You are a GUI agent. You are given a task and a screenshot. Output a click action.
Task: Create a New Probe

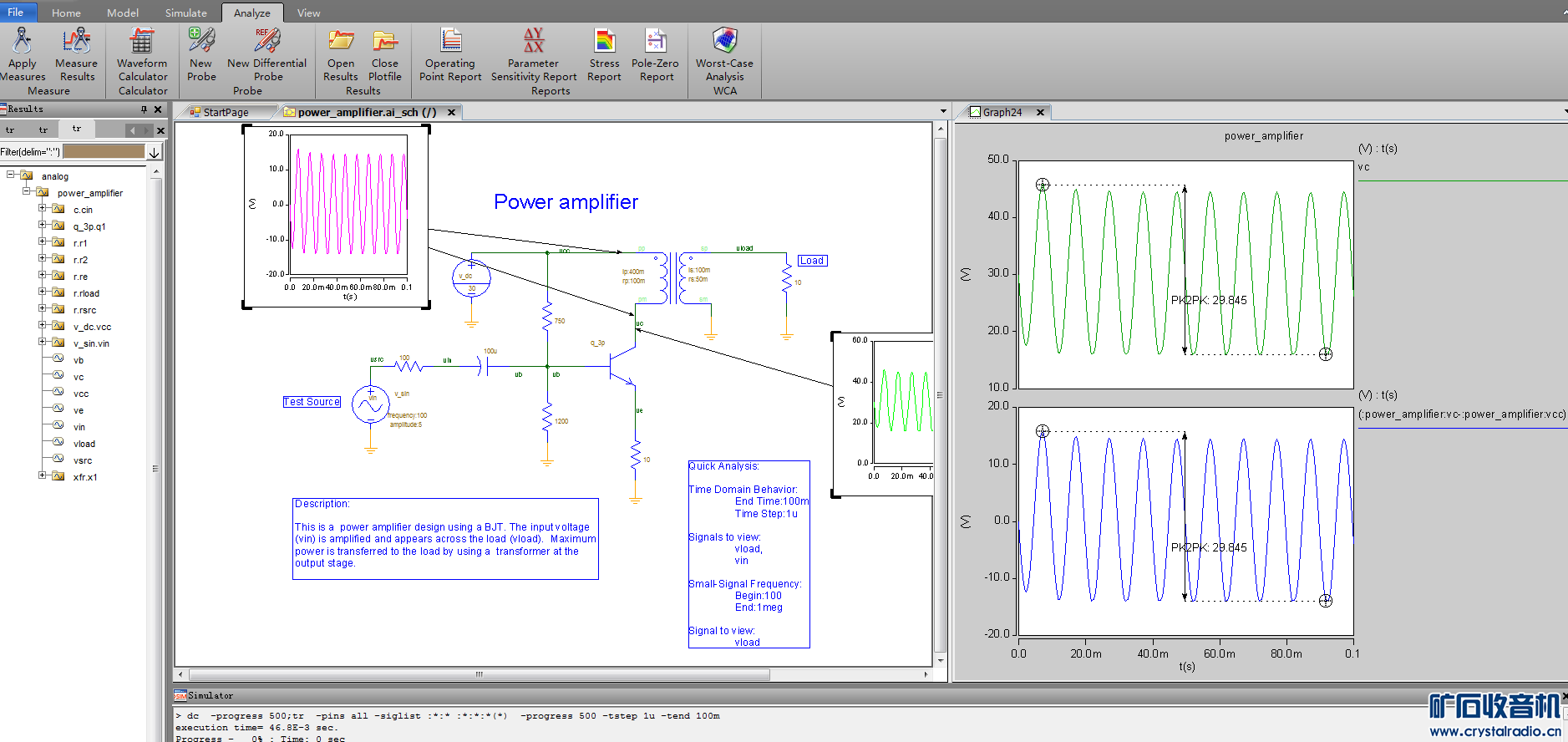point(201,41)
